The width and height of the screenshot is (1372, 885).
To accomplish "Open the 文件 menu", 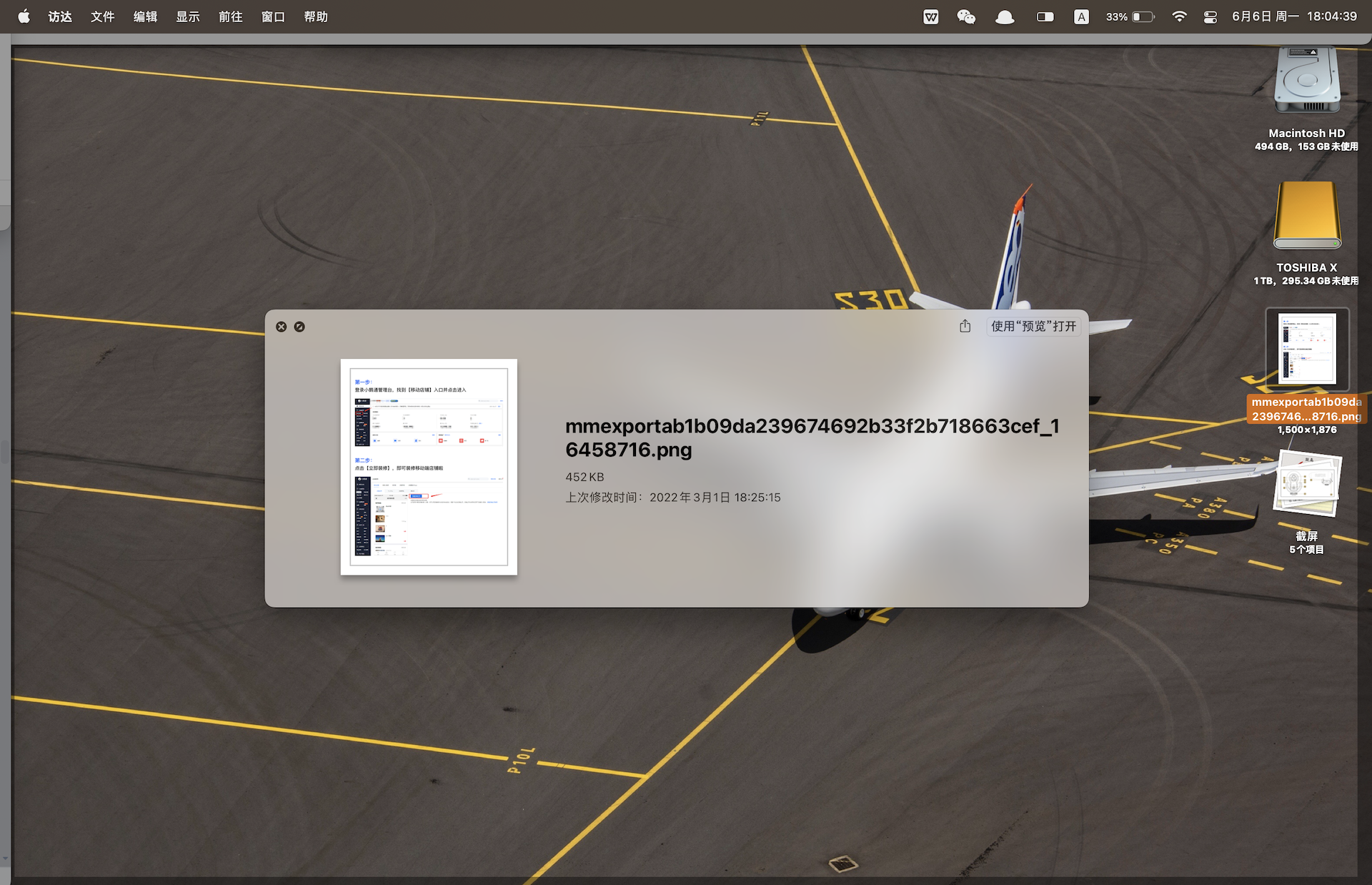I will pos(102,16).
